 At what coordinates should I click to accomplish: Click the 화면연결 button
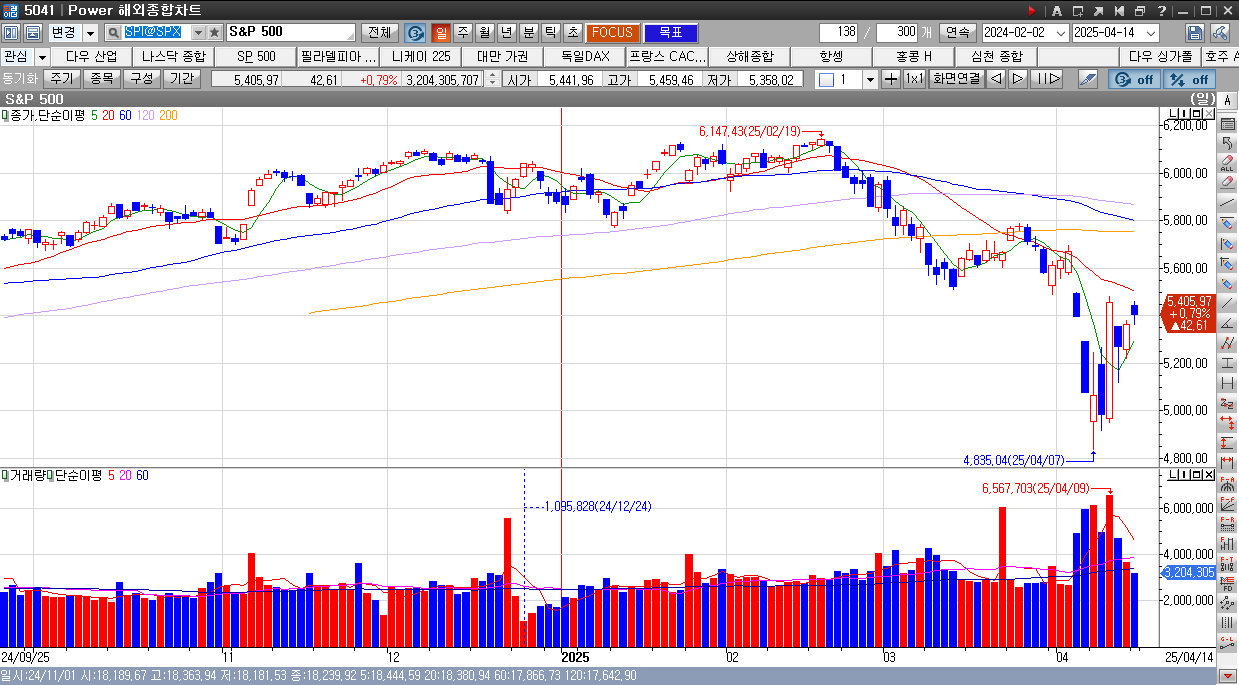click(x=956, y=79)
